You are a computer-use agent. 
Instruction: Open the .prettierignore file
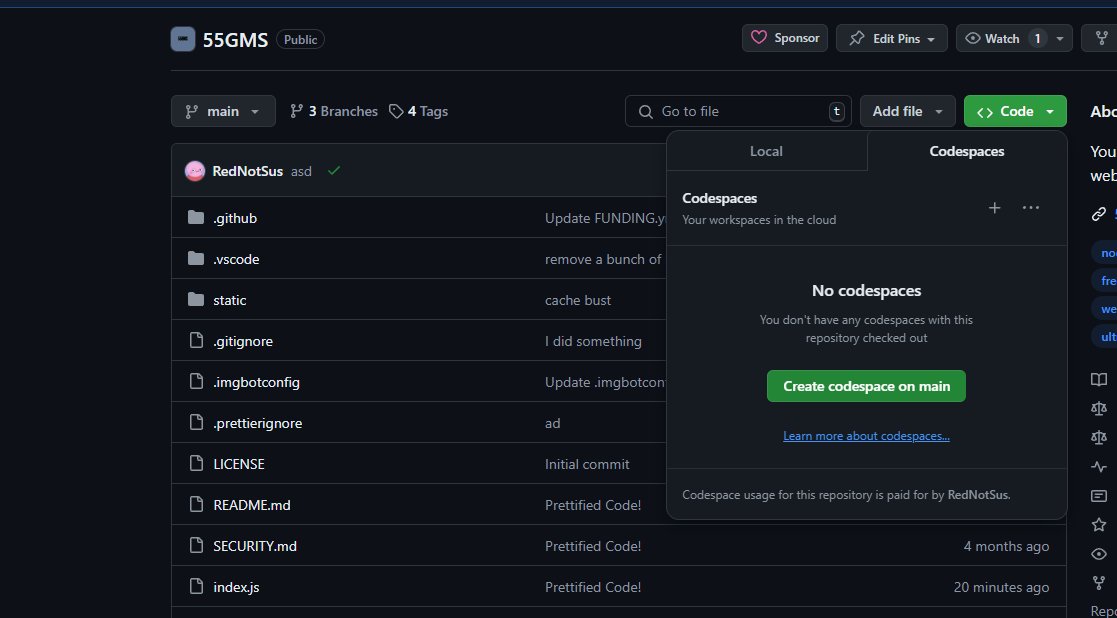tap(258, 424)
